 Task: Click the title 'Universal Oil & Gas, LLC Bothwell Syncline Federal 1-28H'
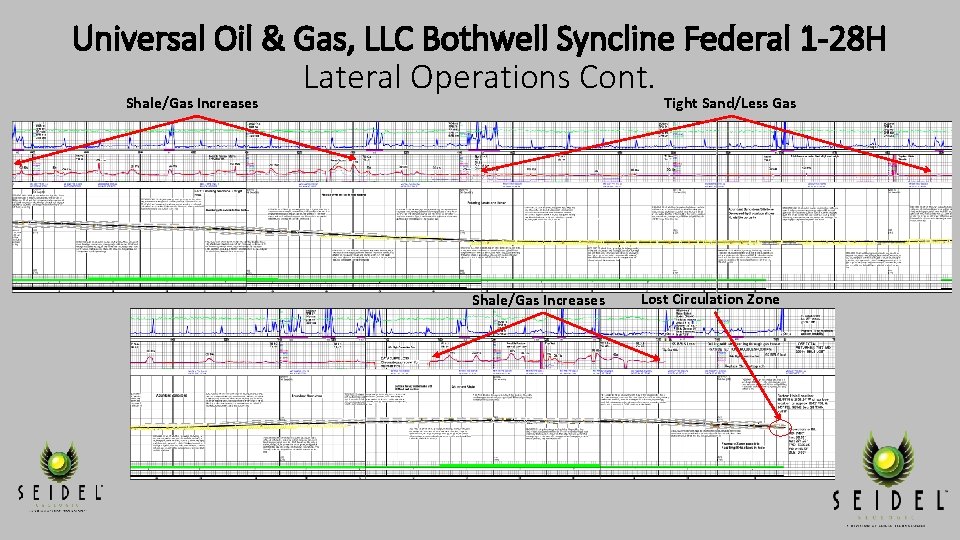coord(479,39)
